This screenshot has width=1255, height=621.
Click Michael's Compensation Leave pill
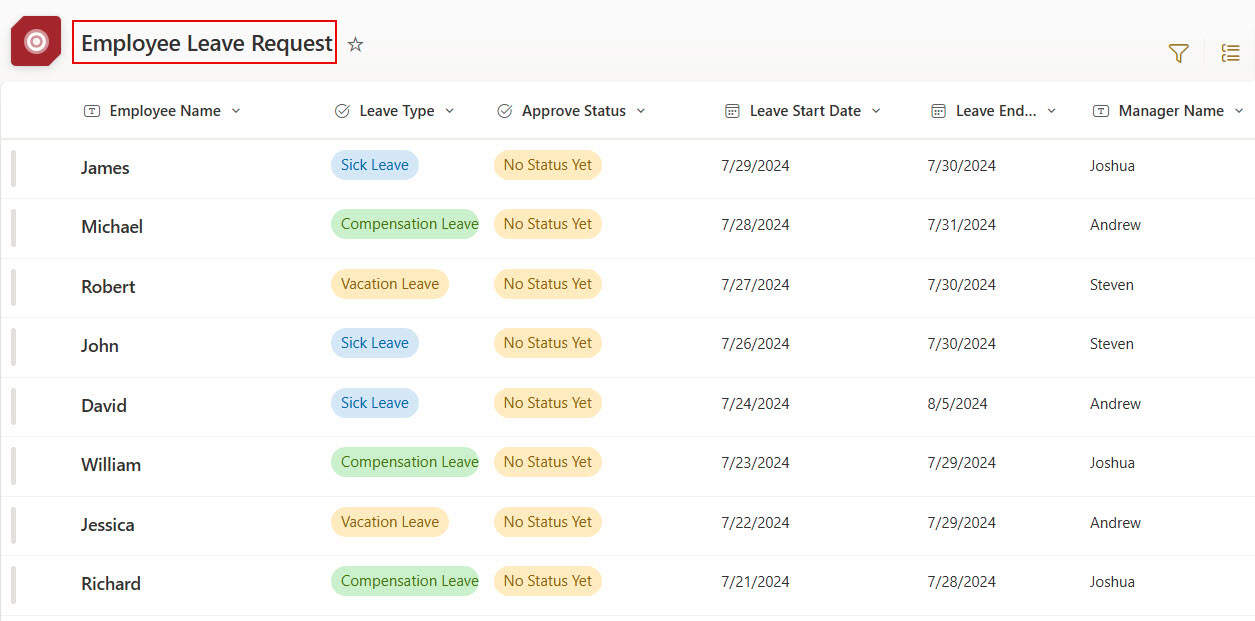[405, 224]
